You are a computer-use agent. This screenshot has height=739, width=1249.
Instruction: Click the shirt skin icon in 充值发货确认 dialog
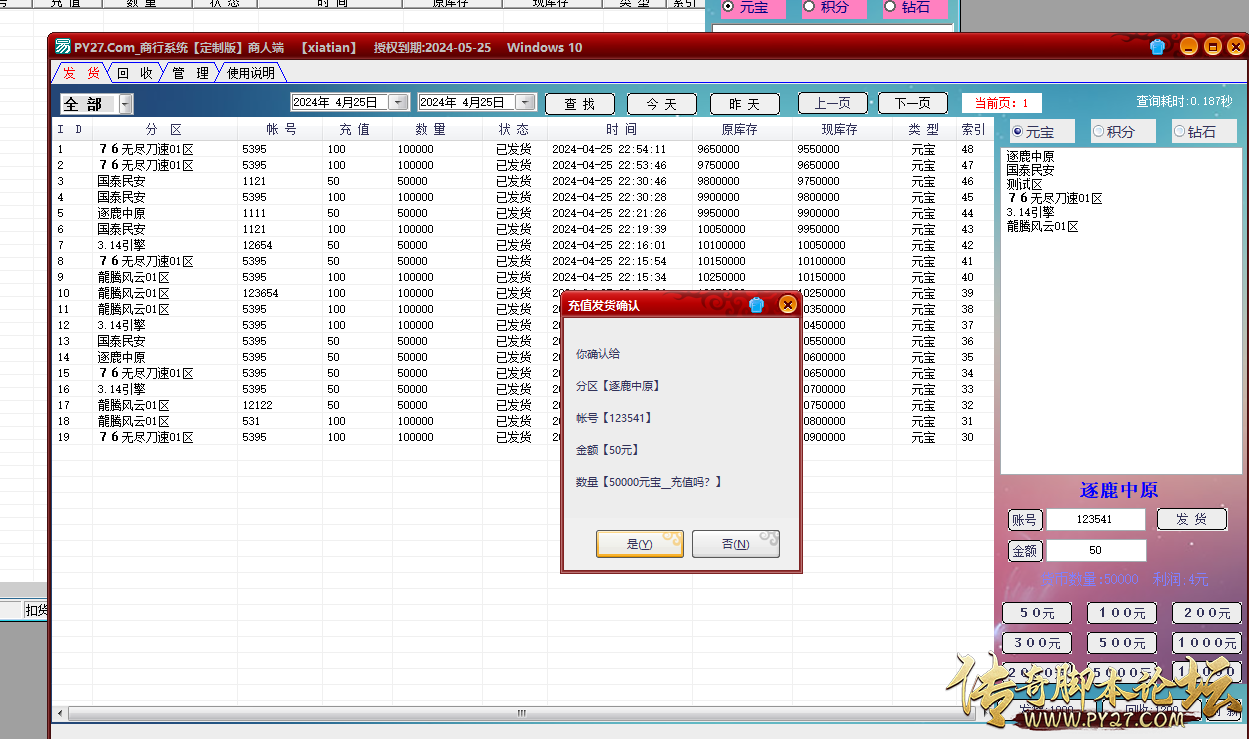[x=756, y=305]
